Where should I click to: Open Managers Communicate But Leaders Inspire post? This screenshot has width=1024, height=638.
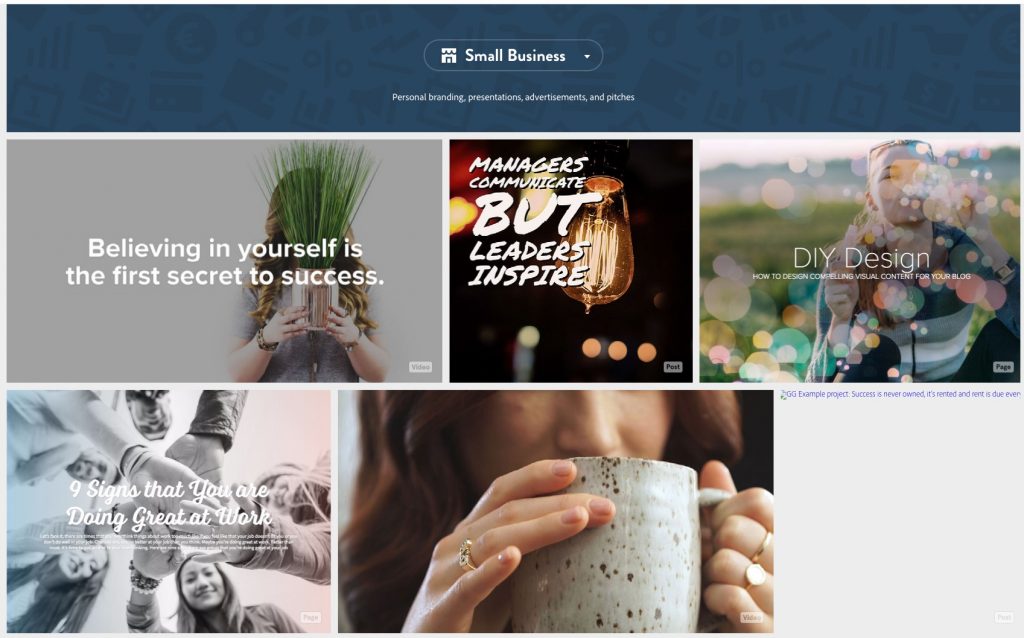[571, 261]
